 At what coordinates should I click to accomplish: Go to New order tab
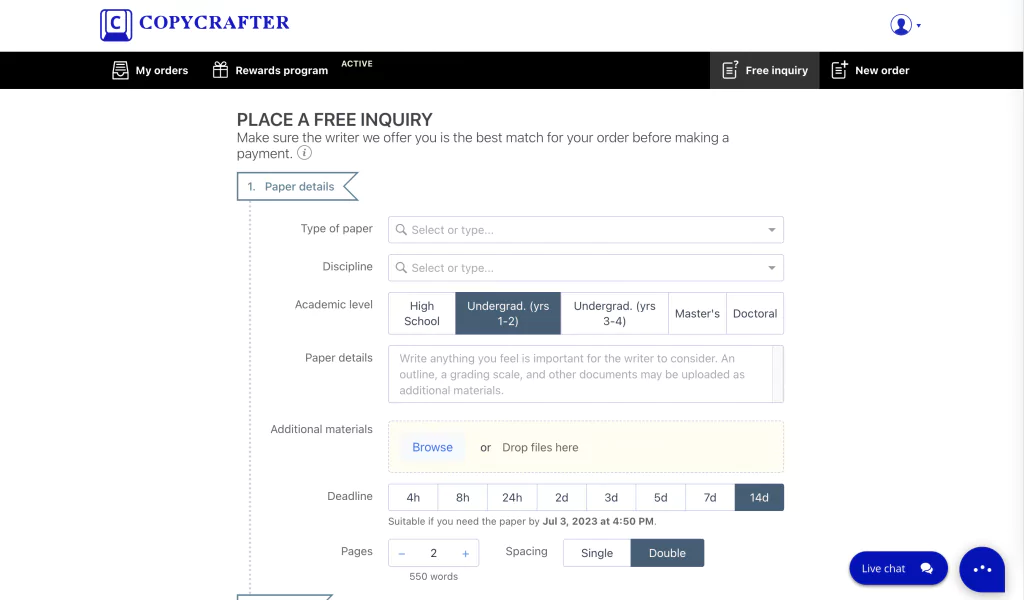tap(870, 71)
